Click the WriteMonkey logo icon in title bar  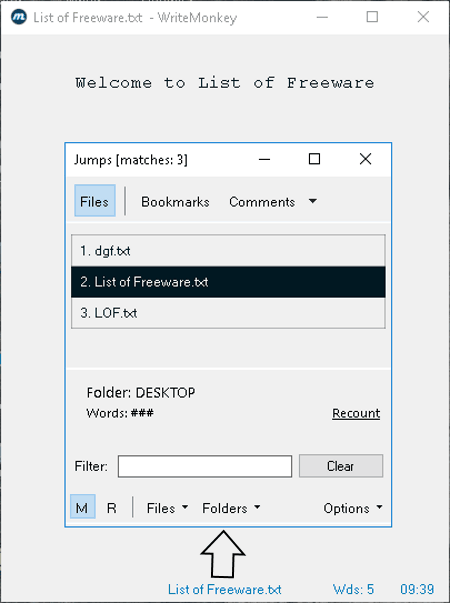click(x=19, y=17)
